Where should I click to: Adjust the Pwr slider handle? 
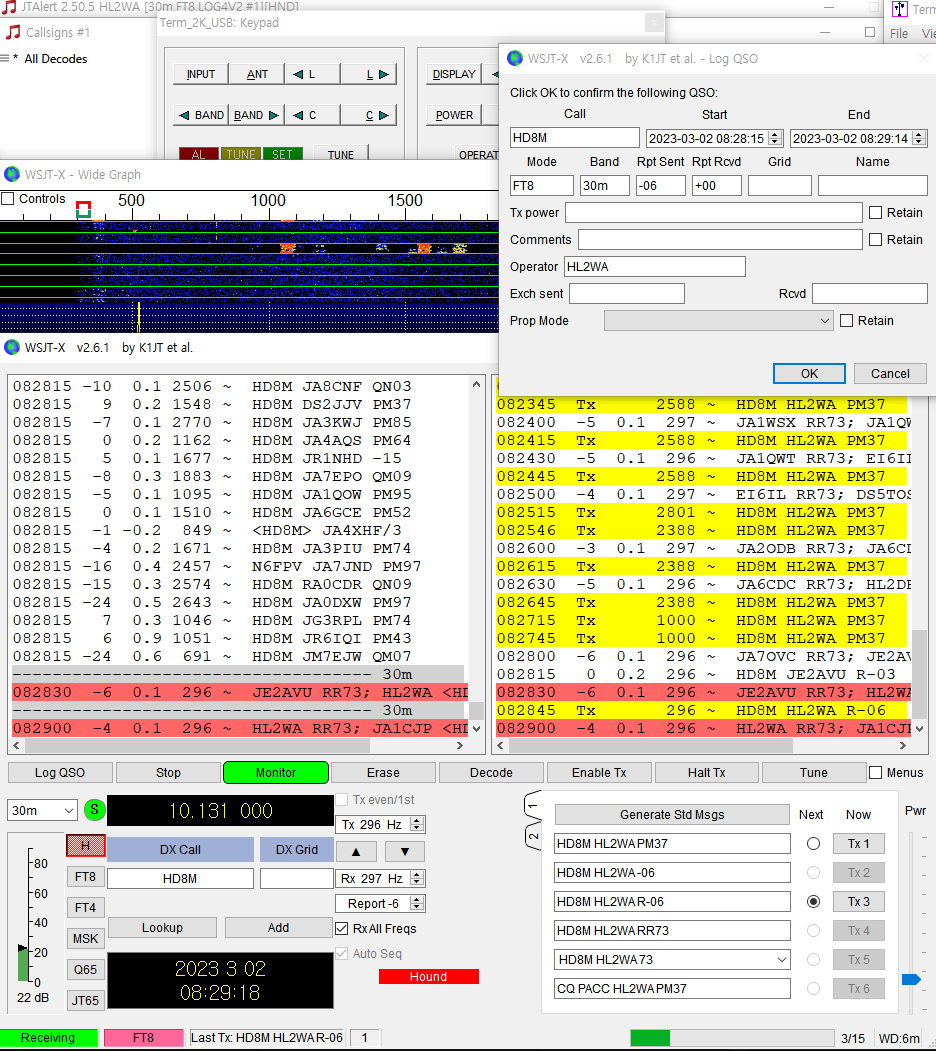pos(911,979)
